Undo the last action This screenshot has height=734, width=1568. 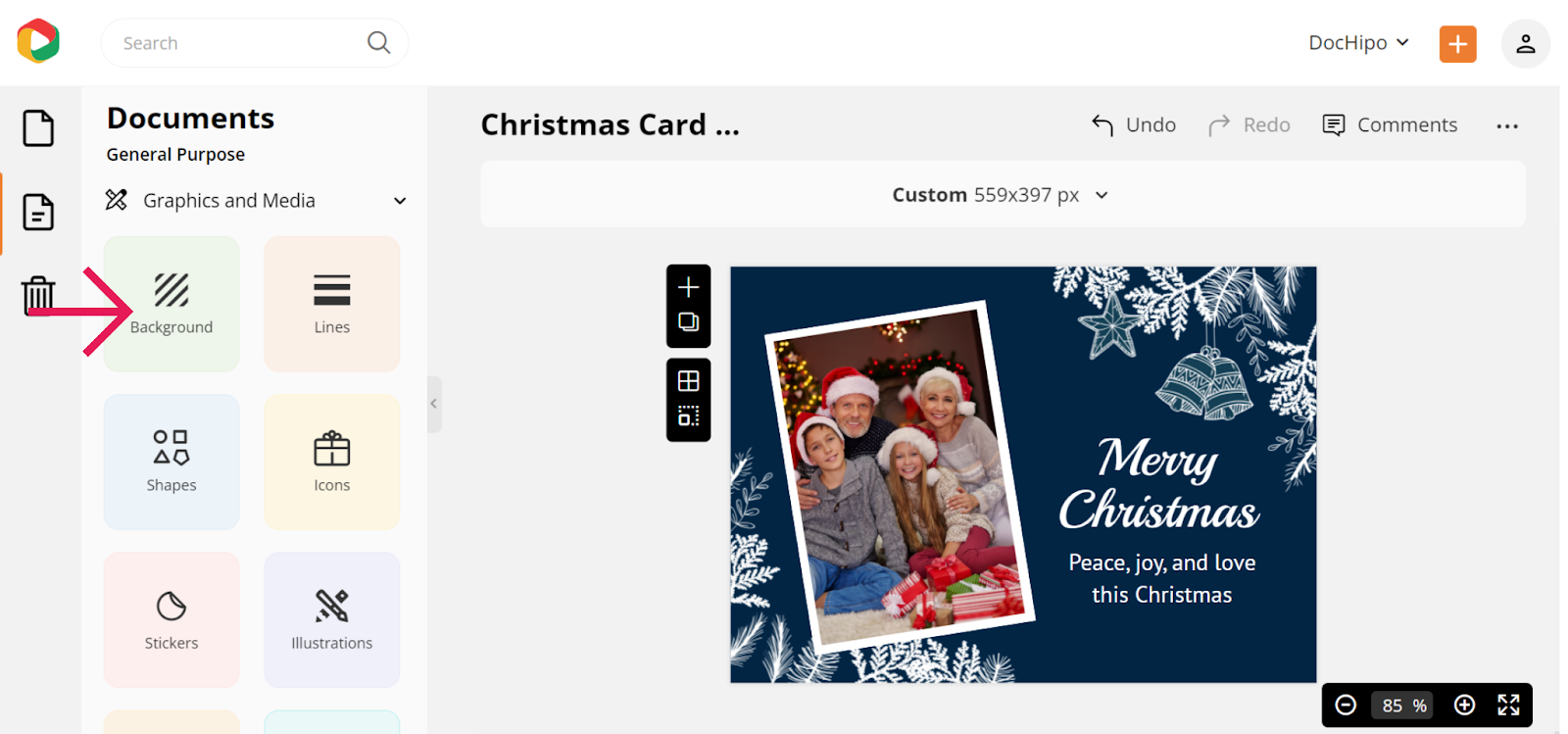[1134, 125]
